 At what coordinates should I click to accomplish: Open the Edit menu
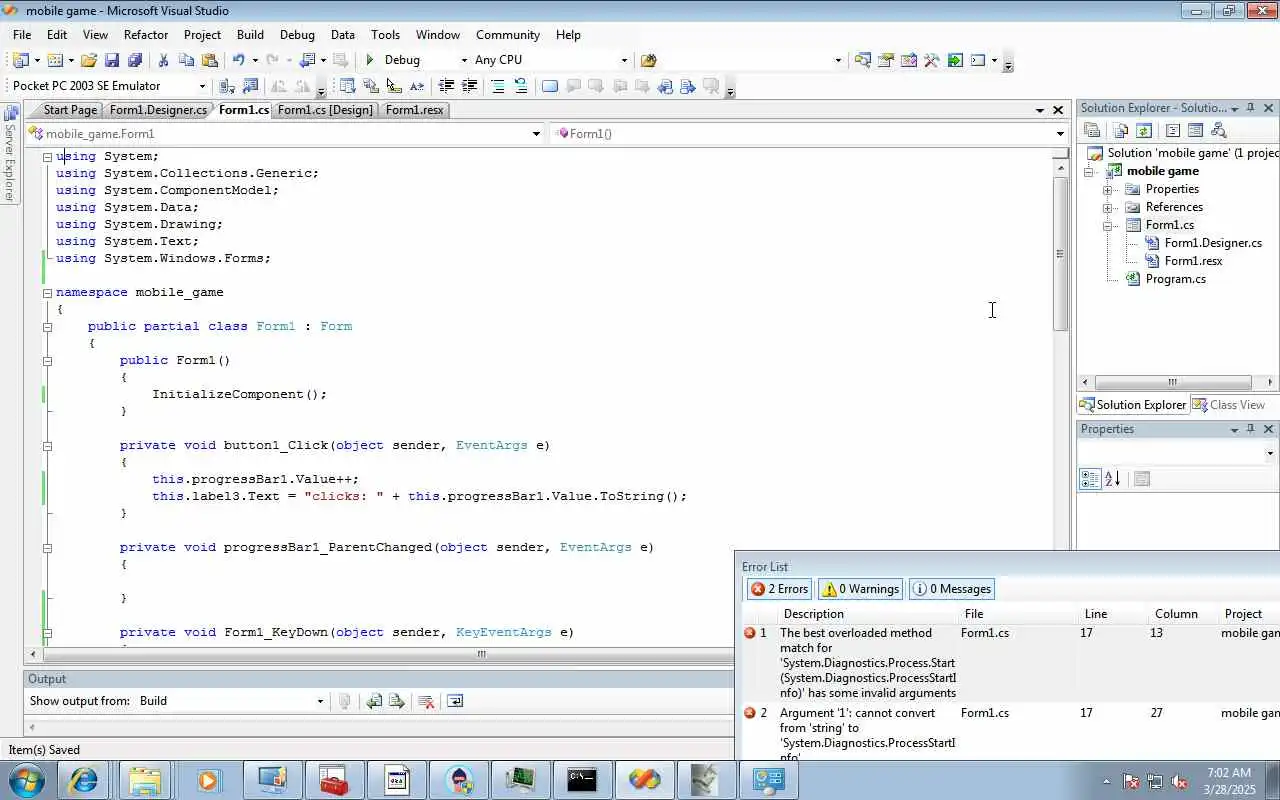pos(57,35)
